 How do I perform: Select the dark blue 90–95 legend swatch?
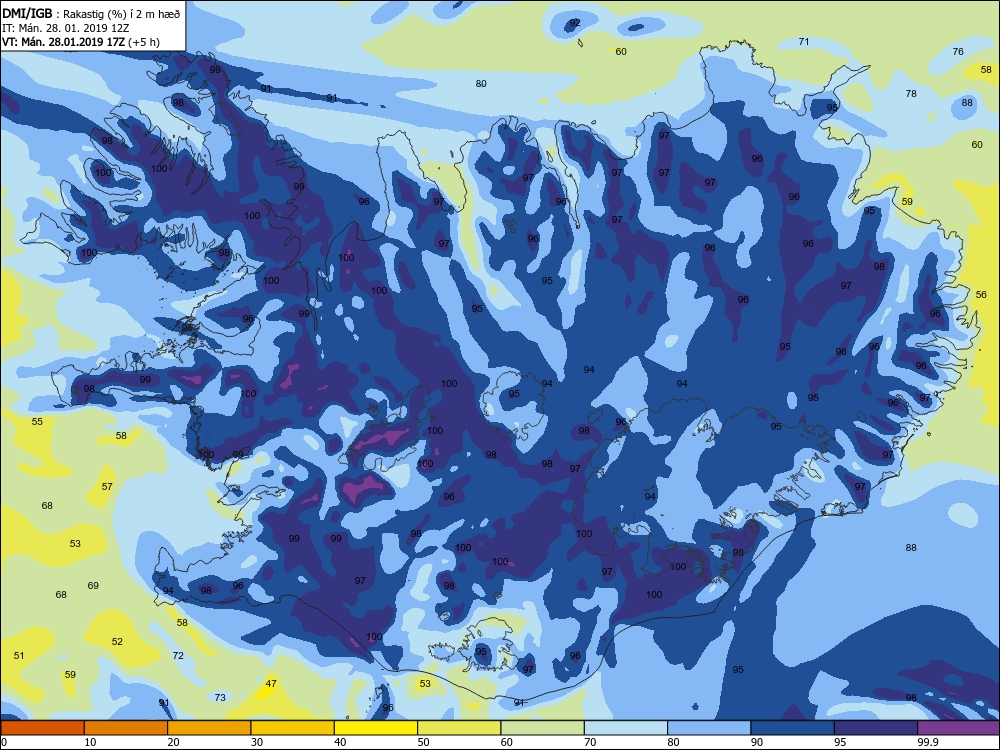(793, 728)
